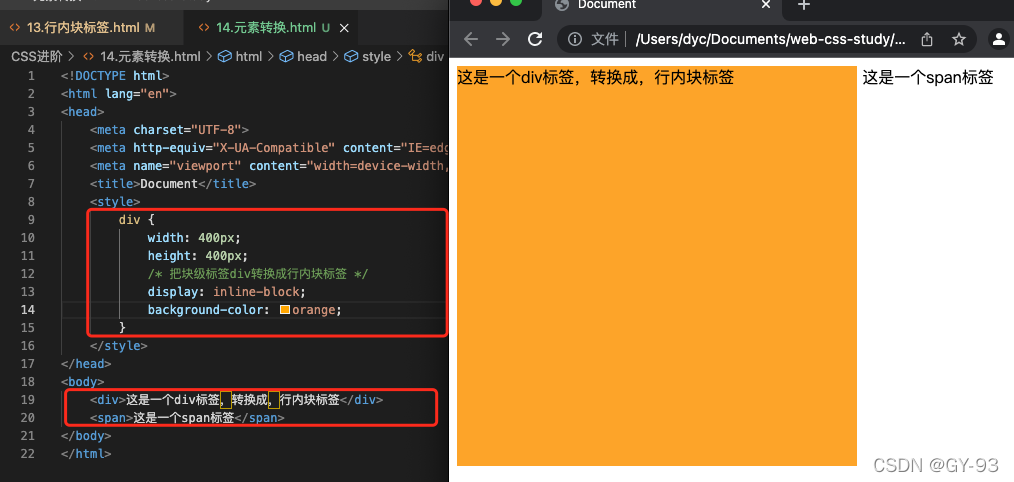Select html symbol in breadcrumb
The height and width of the screenshot is (482, 1014).
point(241,57)
